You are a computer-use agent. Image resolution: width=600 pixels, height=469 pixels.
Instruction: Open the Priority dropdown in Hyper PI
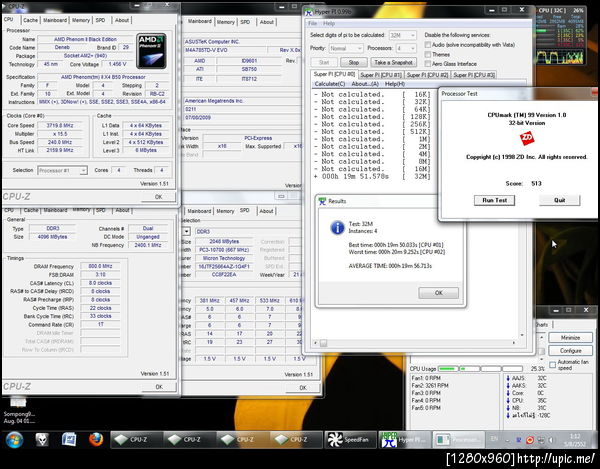tap(346, 48)
